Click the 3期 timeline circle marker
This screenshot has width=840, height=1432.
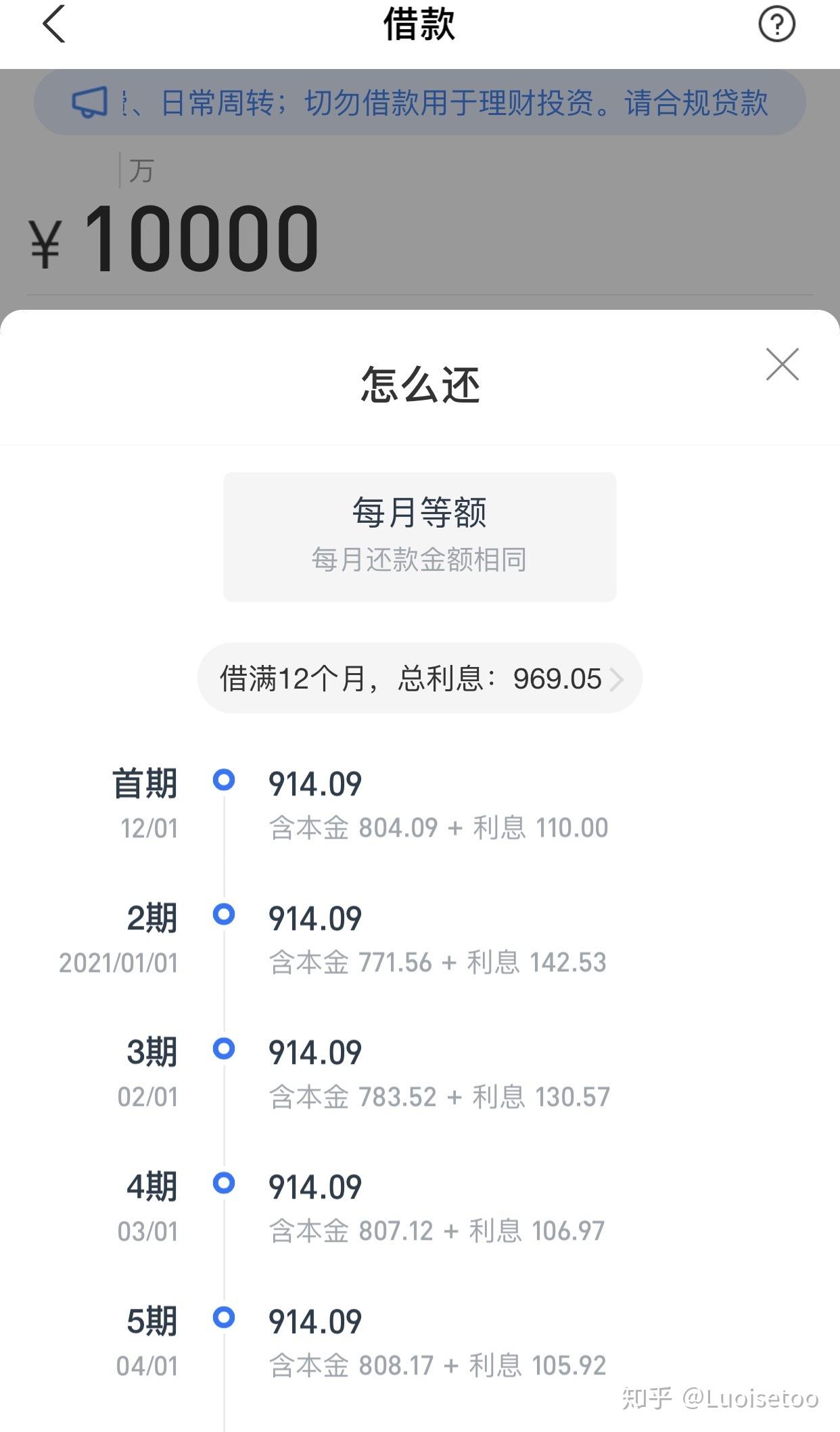point(224,1048)
